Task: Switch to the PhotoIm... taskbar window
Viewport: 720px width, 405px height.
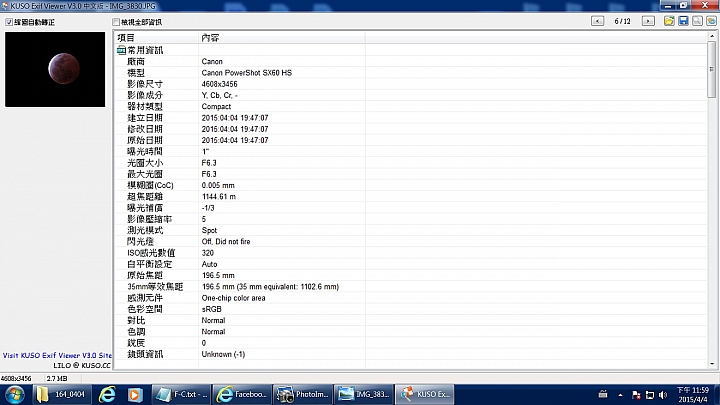Action: coord(303,394)
